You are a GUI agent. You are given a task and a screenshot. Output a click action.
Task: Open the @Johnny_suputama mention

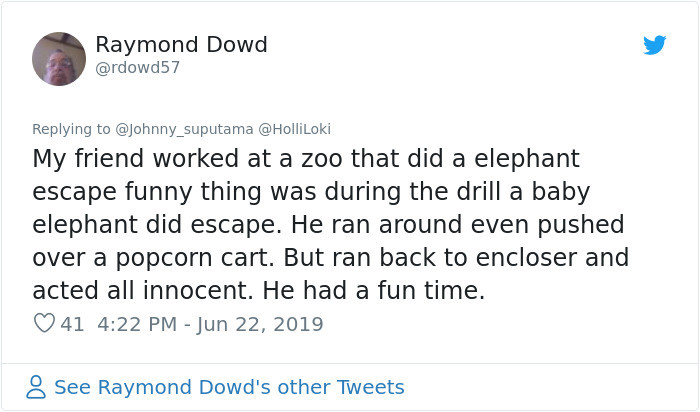click(x=184, y=129)
